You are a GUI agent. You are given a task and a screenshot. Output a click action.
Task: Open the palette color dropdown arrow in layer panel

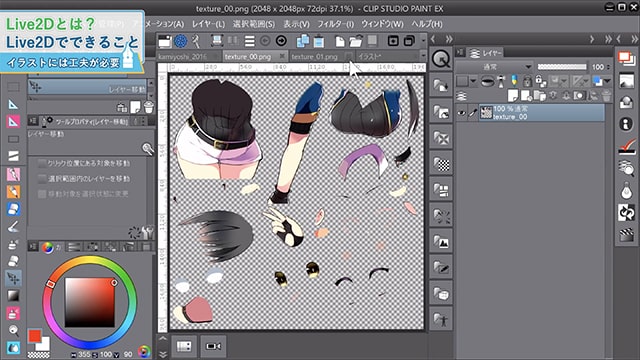(x=473, y=82)
